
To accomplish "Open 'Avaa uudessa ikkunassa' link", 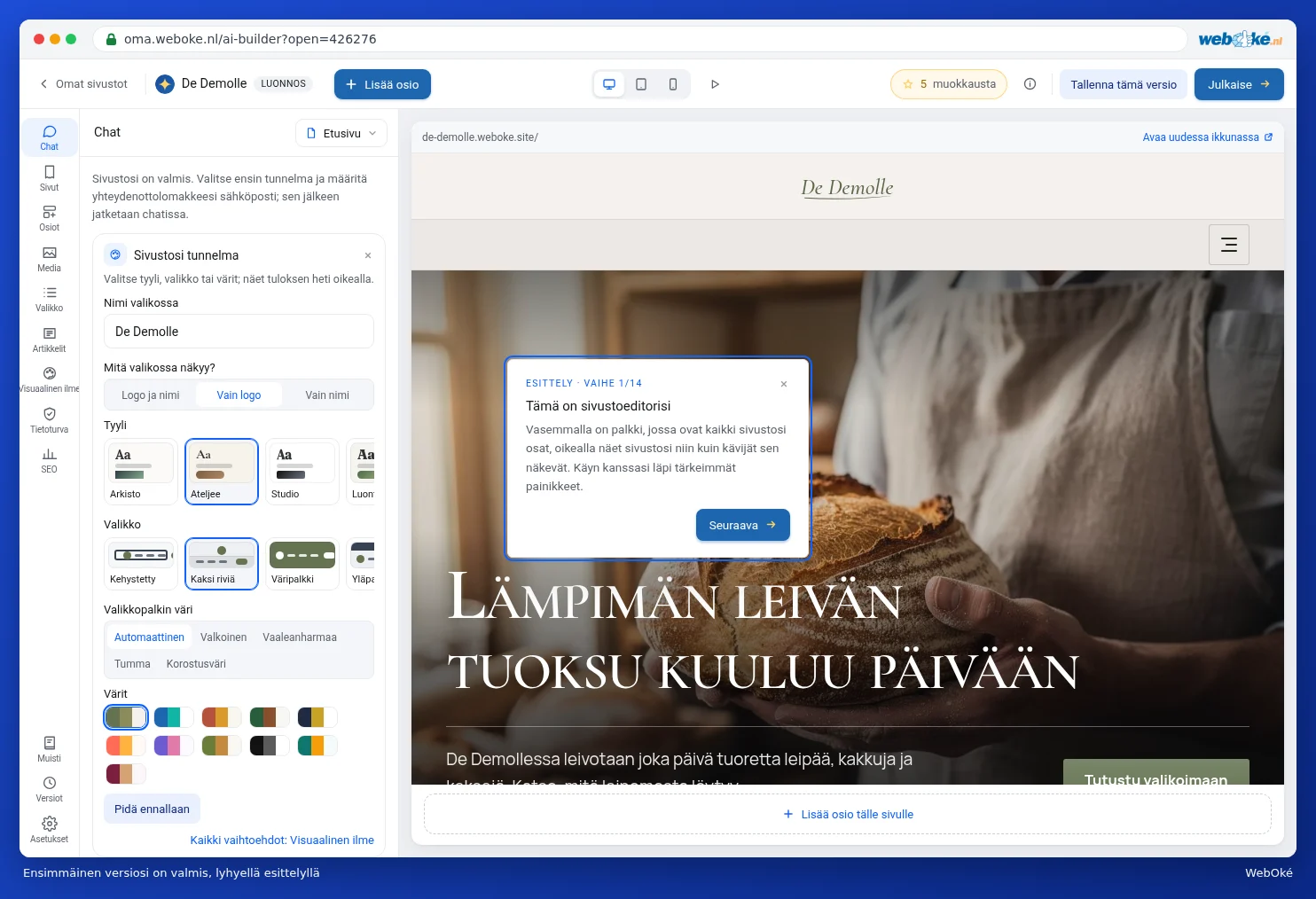I will (1208, 137).
